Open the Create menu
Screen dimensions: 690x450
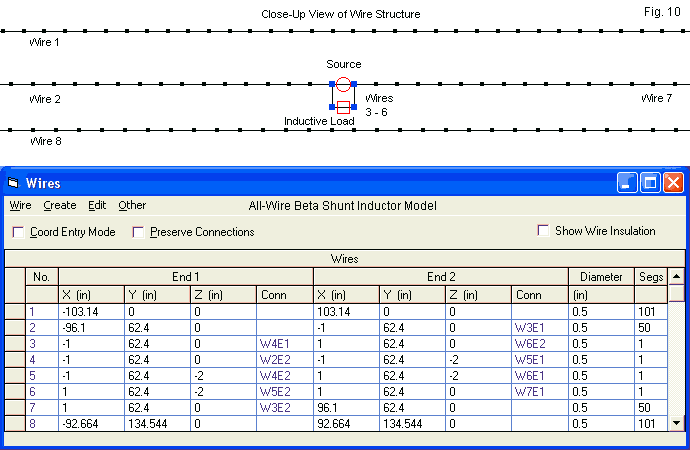click(x=60, y=205)
